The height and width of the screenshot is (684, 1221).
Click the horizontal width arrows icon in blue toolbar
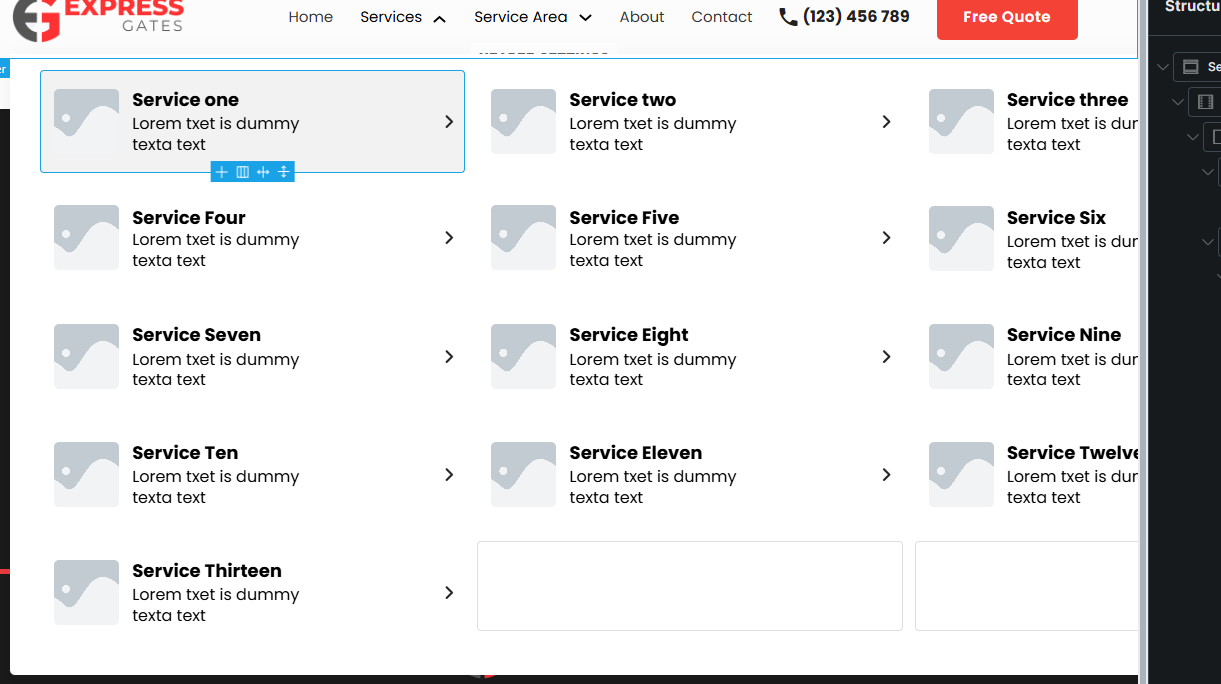[x=263, y=172]
